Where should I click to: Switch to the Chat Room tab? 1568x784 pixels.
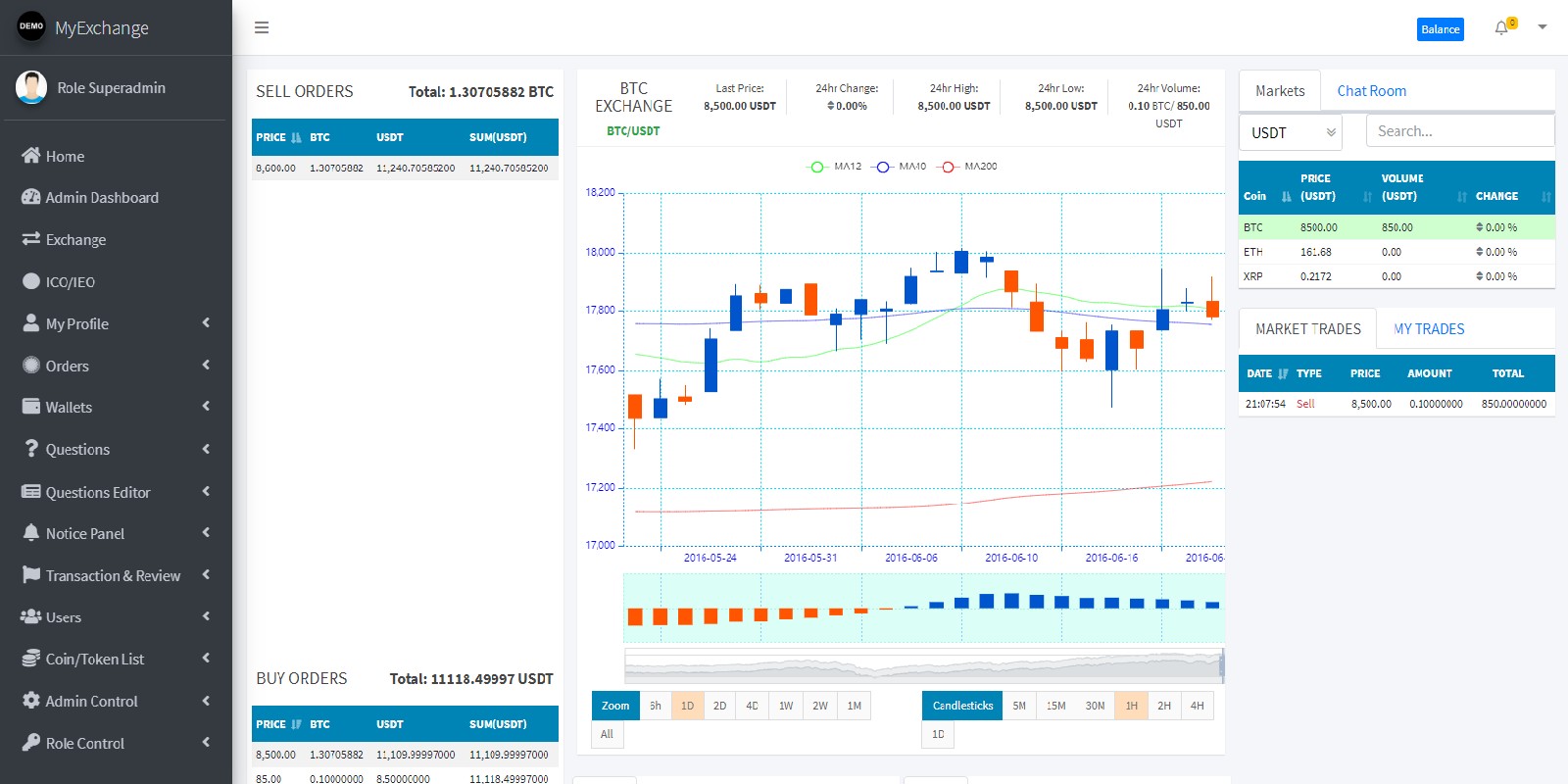[1371, 91]
